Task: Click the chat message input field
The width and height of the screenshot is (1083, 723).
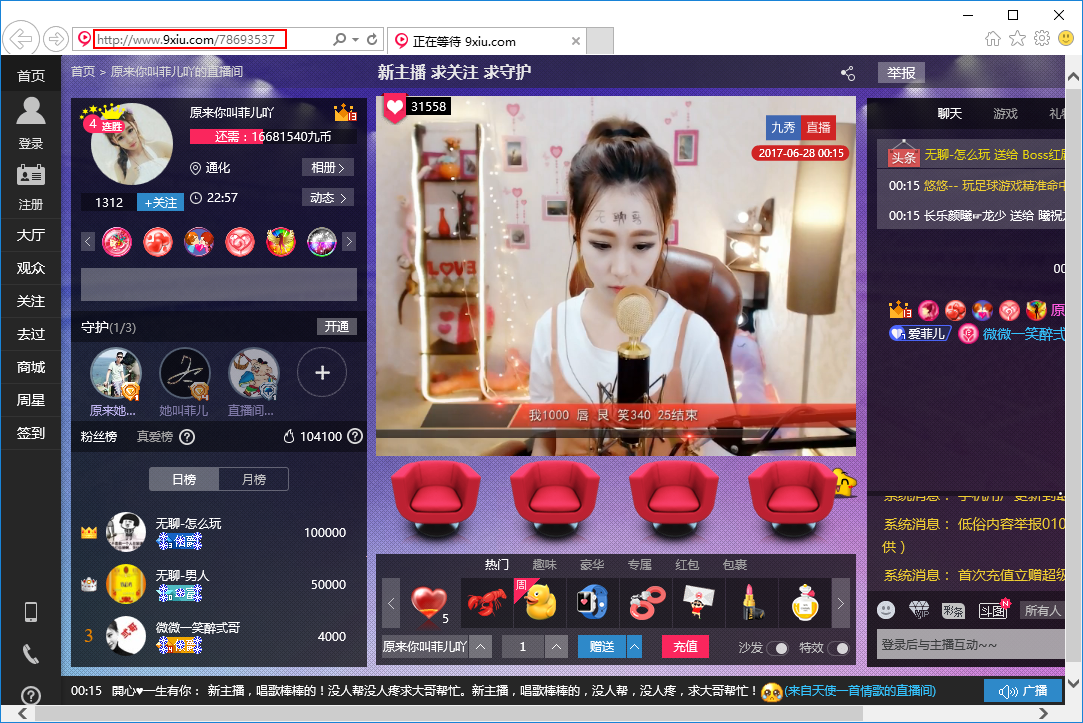Action: coord(970,646)
